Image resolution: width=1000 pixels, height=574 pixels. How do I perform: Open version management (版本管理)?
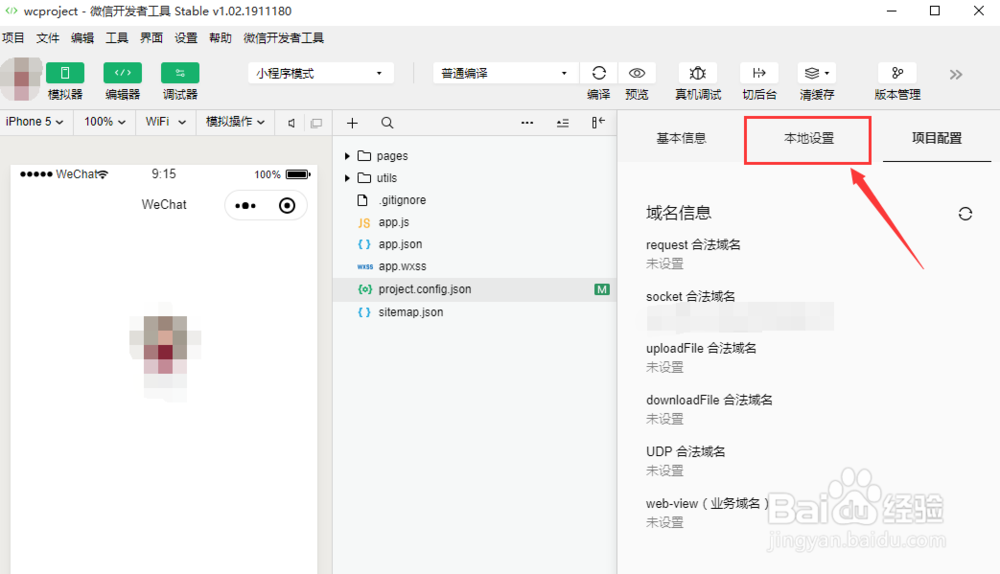[x=897, y=73]
